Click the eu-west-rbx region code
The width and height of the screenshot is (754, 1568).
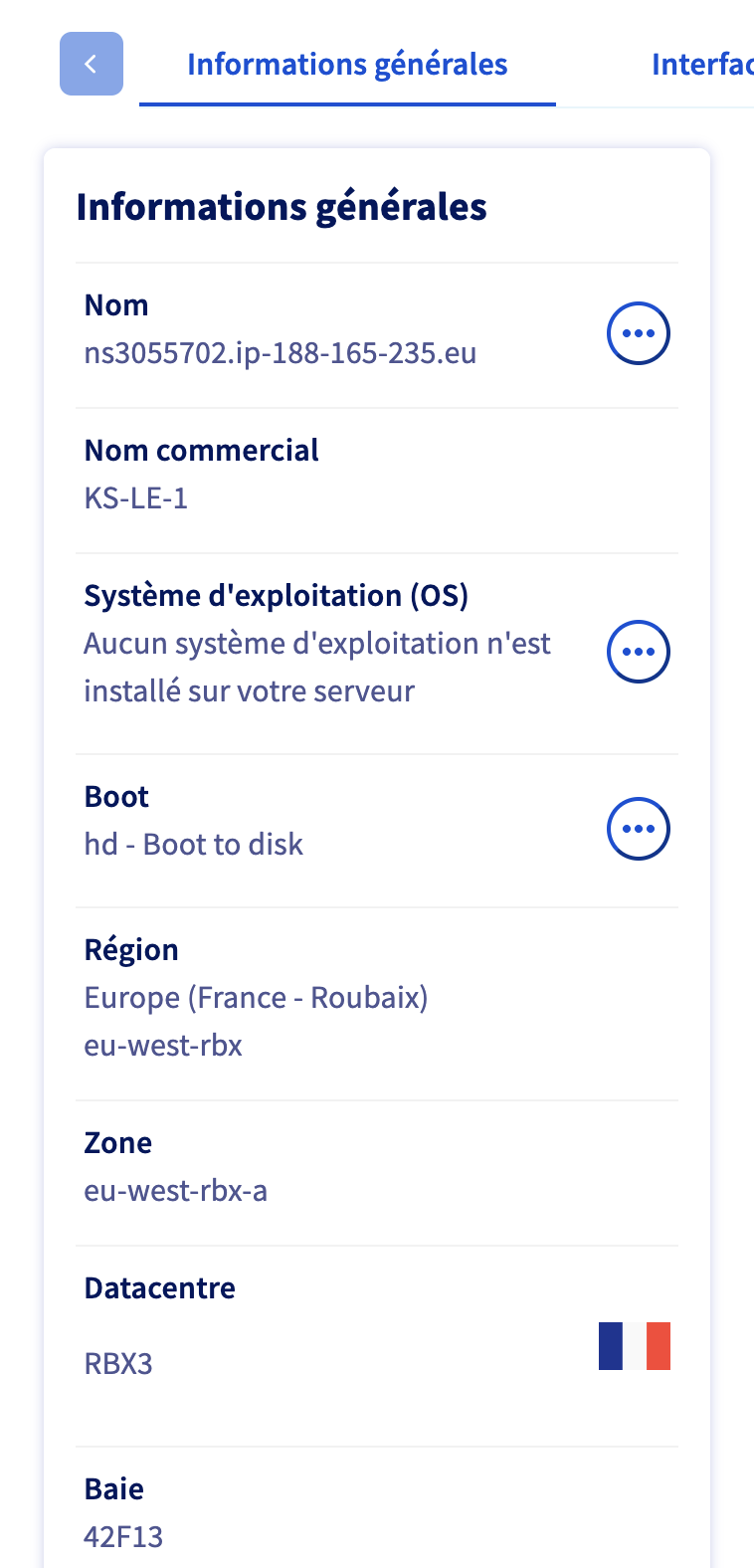[163, 1046]
